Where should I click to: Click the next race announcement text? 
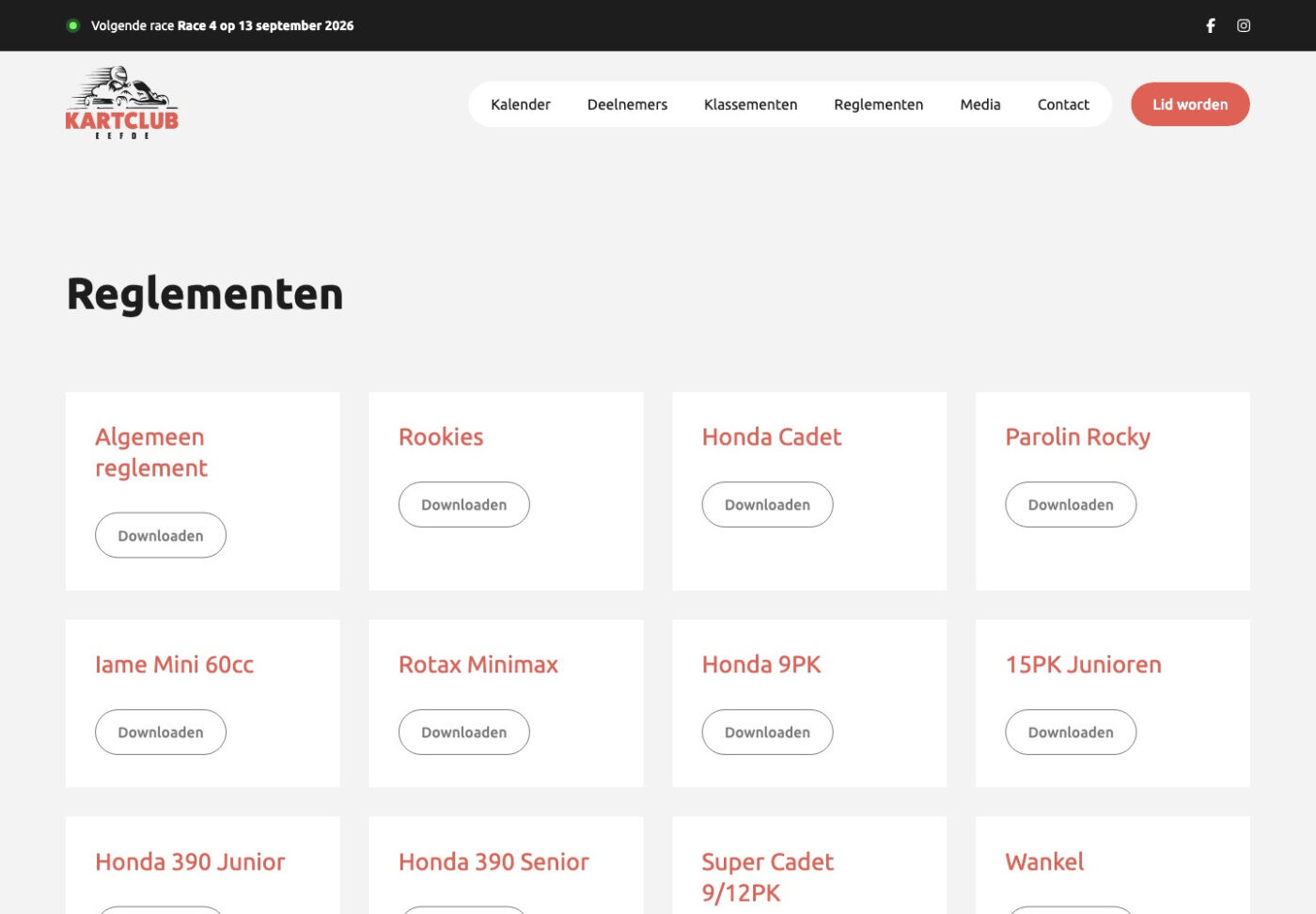point(223,25)
